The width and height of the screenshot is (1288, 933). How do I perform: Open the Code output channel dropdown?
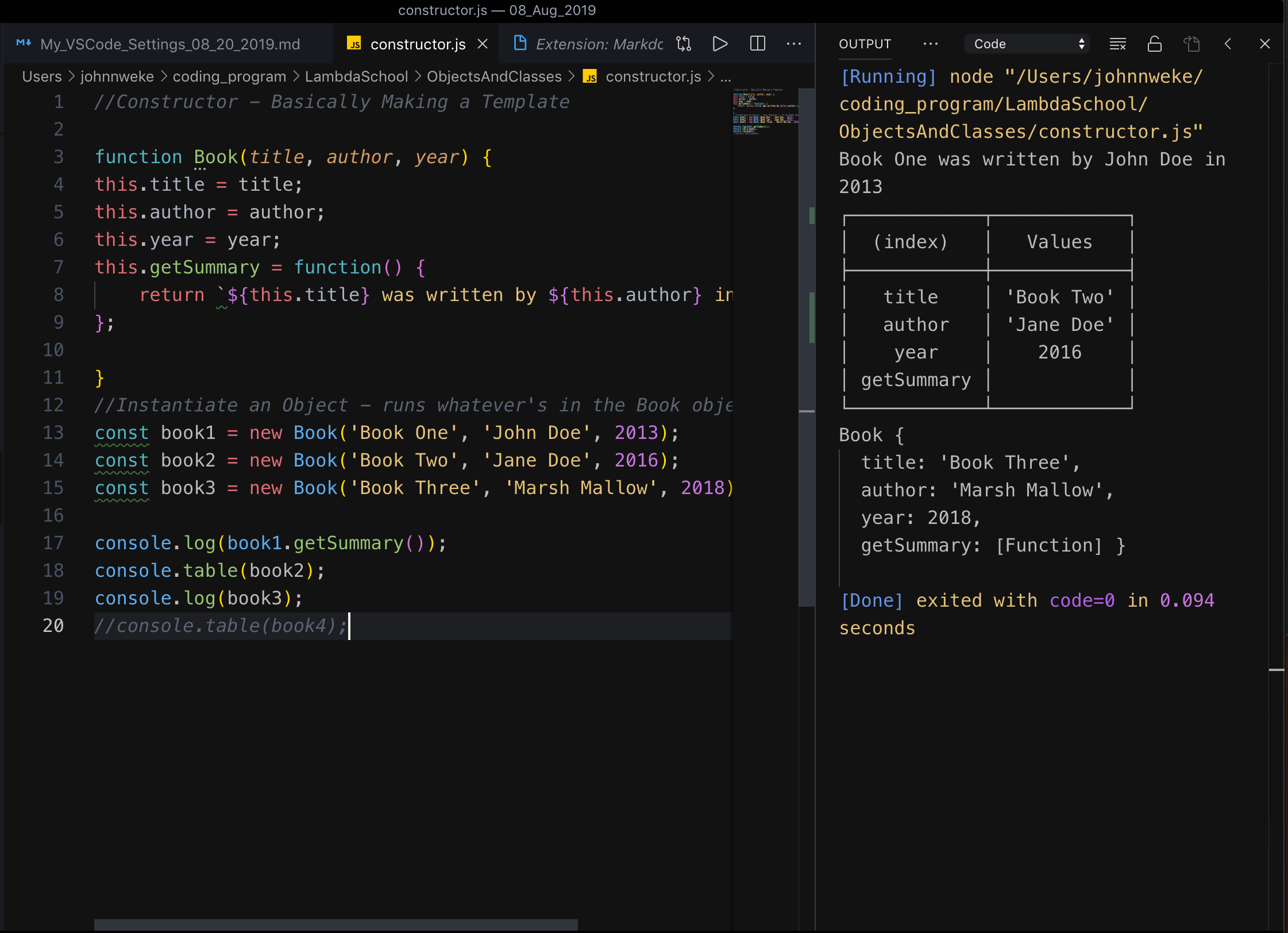point(1027,44)
